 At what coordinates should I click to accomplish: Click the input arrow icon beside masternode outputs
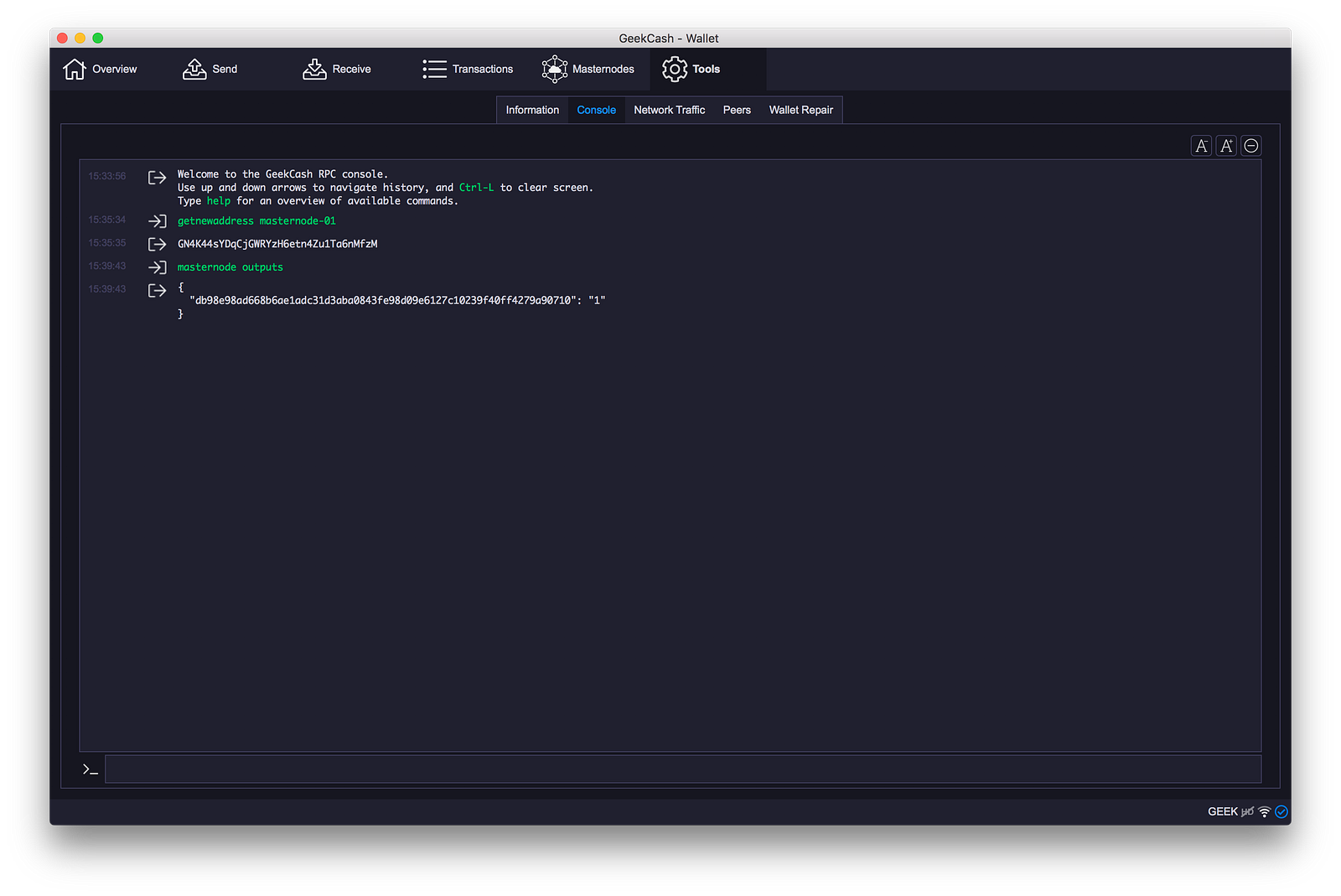(x=157, y=267)
